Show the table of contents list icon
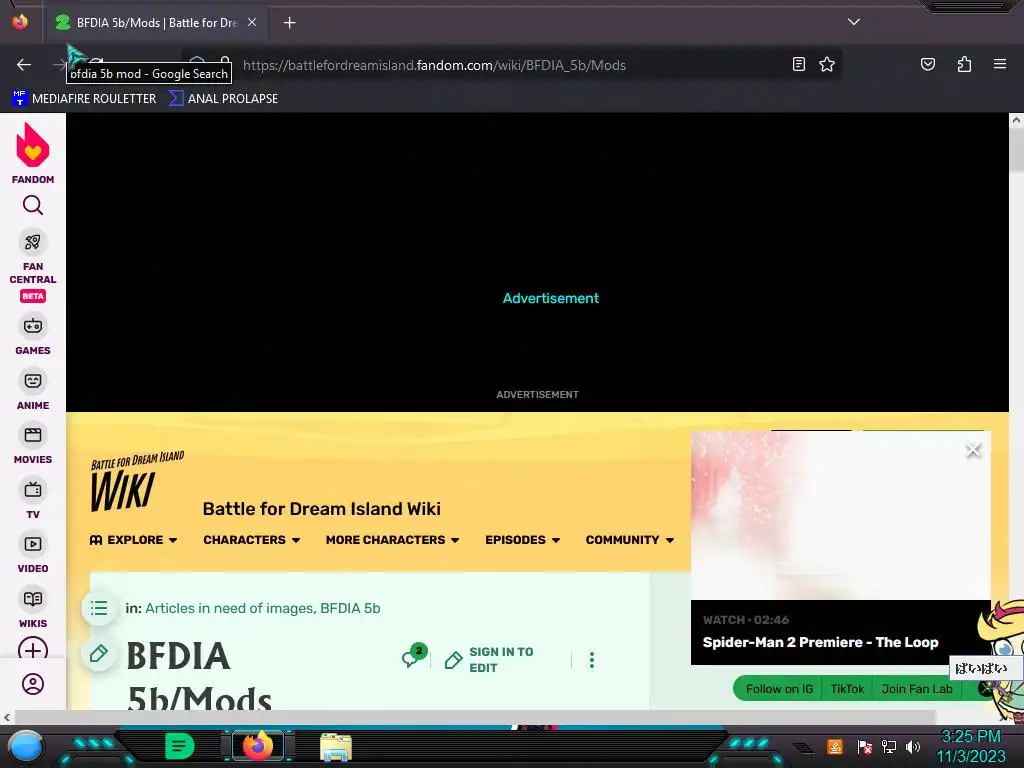 pyautogui.click(x=99, y=608)
